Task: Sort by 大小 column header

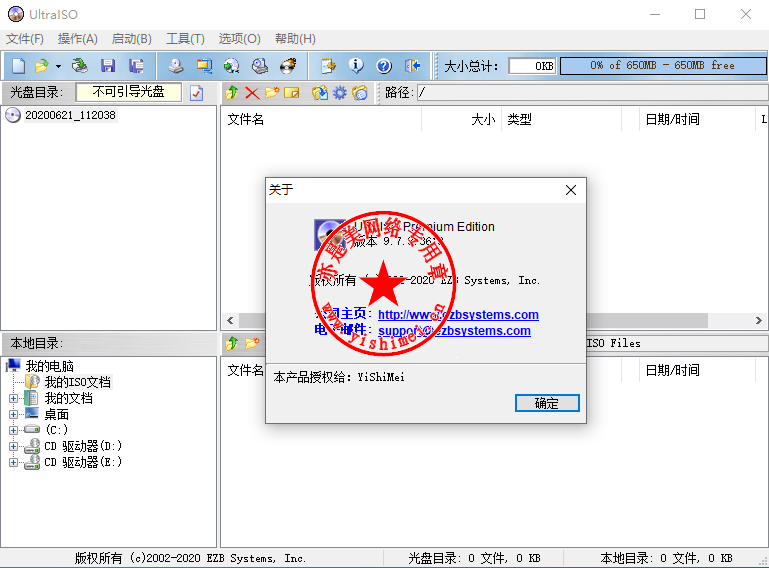Action: pyautogui.click(x=461, y=119)
